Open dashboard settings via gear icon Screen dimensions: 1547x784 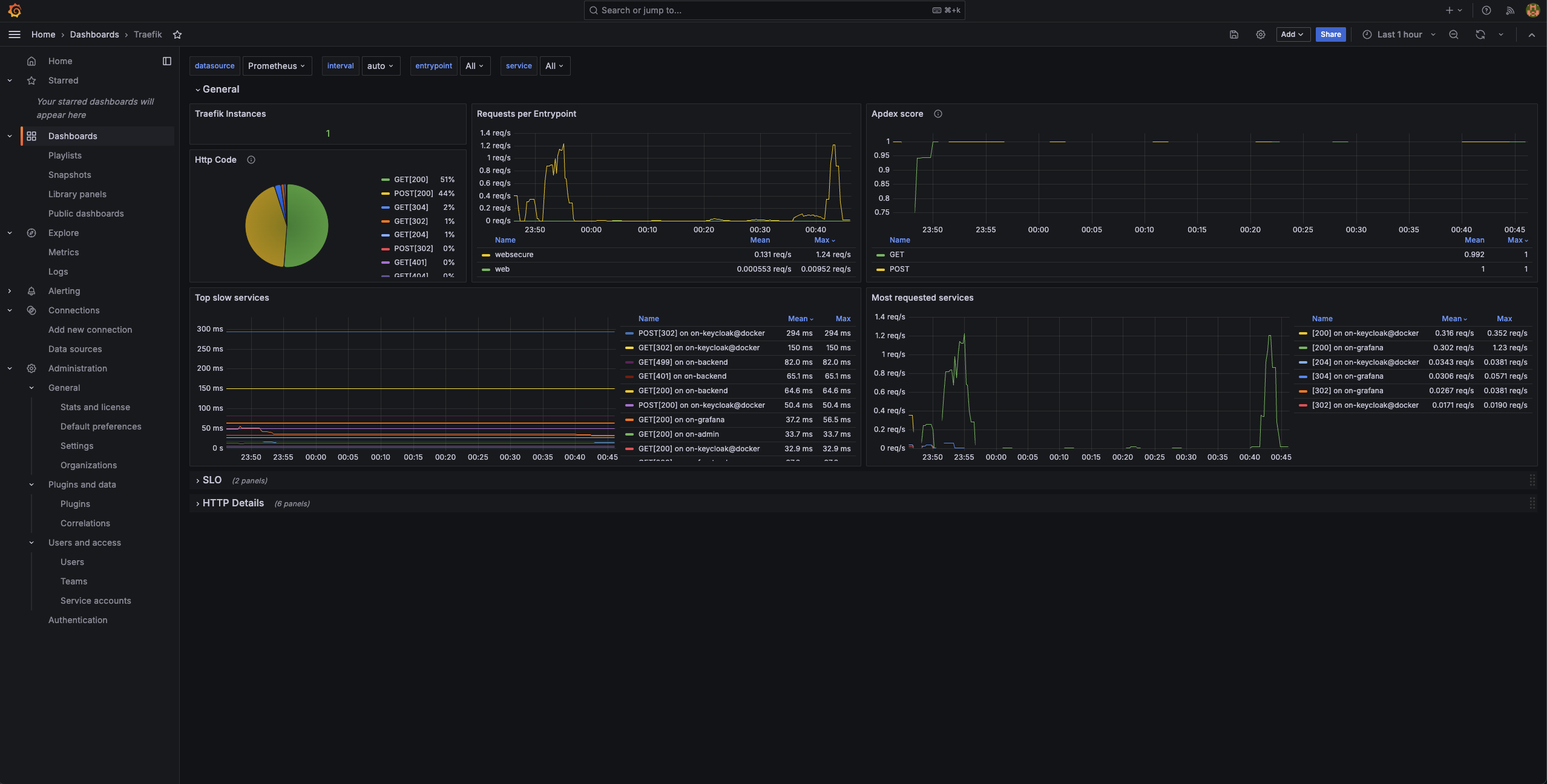pos(1261,34)
